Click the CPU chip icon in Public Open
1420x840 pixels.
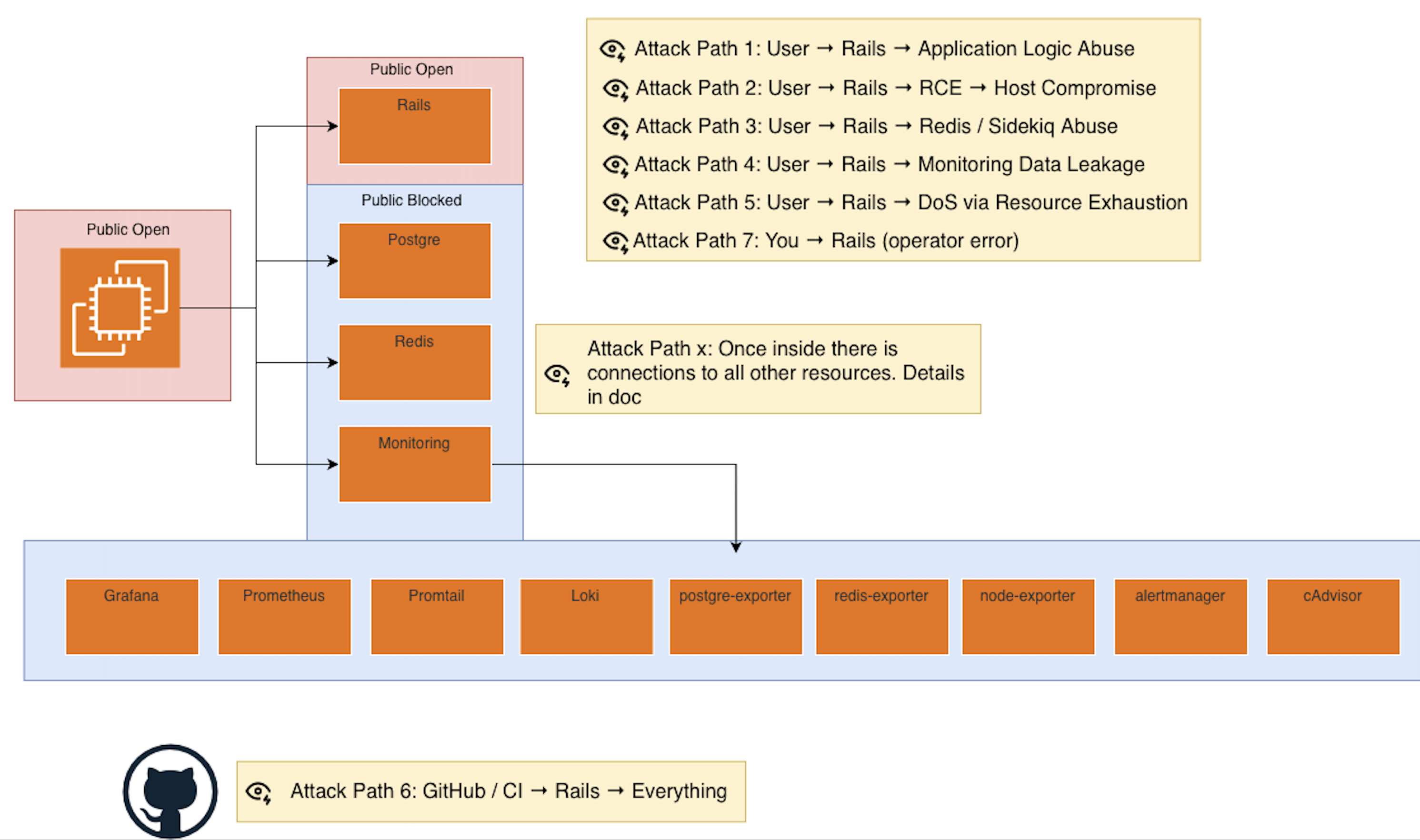[x=121, y=309]
